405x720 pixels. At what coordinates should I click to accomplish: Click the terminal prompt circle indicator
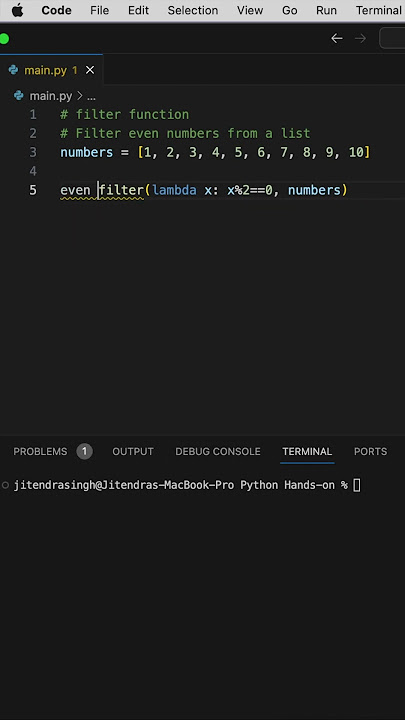click(x=5, y=485)
